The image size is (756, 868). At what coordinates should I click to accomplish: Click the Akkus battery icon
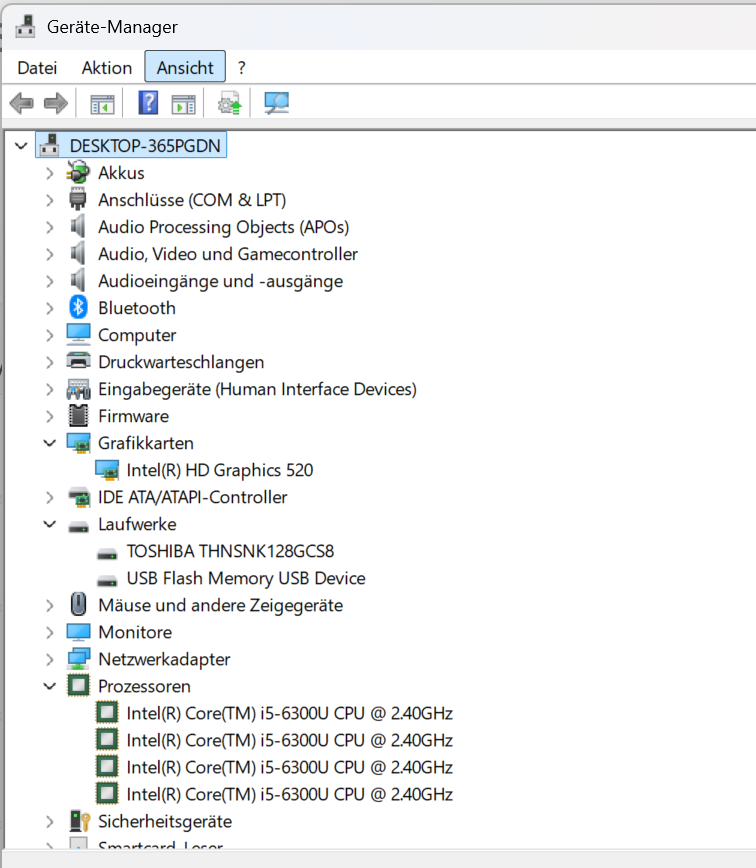[78, 173]
